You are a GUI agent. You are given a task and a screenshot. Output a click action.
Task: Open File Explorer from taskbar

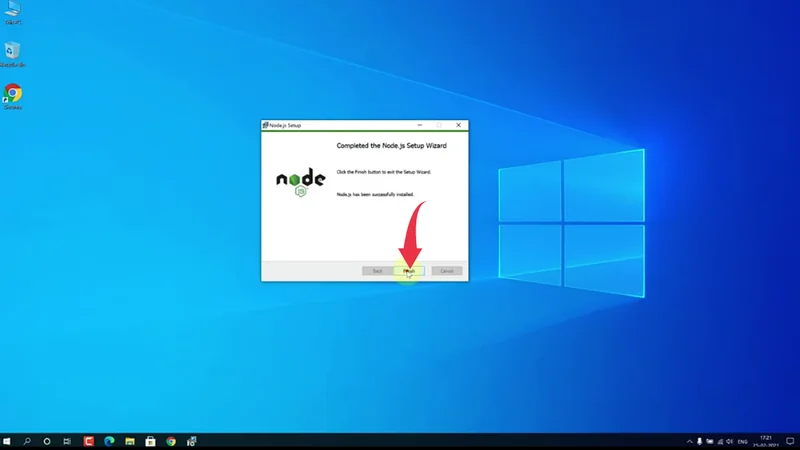click(130, 441)
